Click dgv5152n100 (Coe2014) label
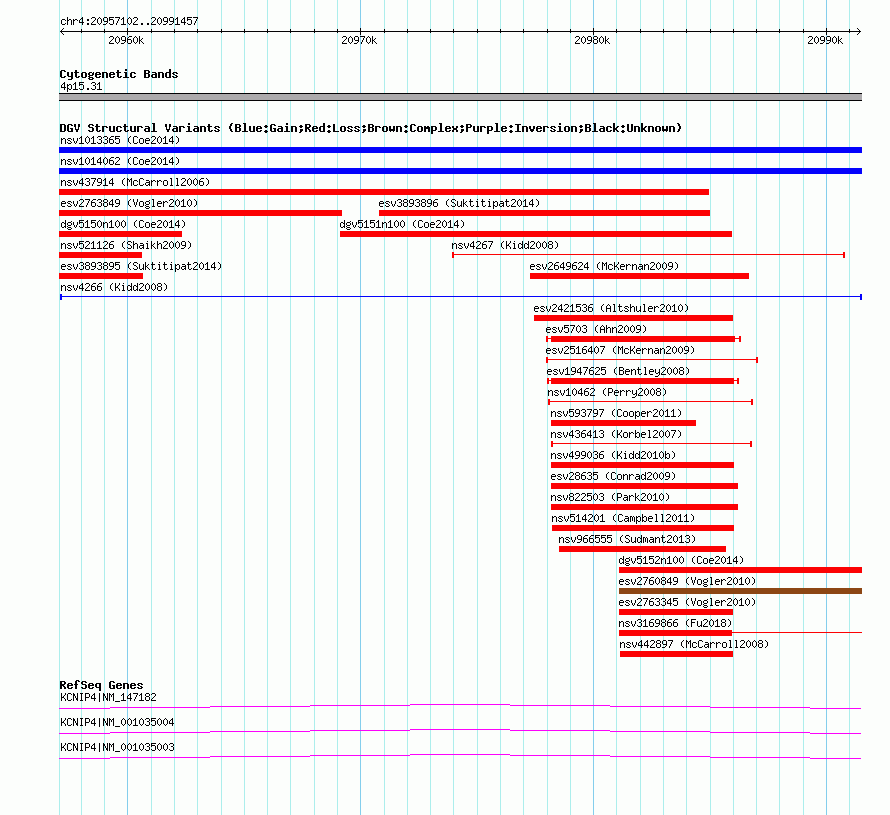 tap(681, 560)
